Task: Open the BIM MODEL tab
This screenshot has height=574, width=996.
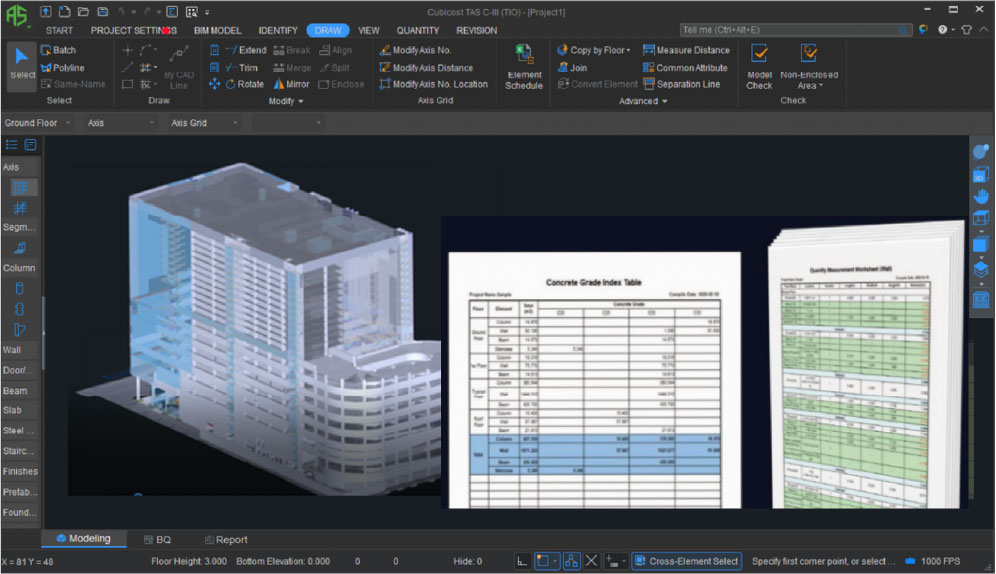Action: click(217, 30)
